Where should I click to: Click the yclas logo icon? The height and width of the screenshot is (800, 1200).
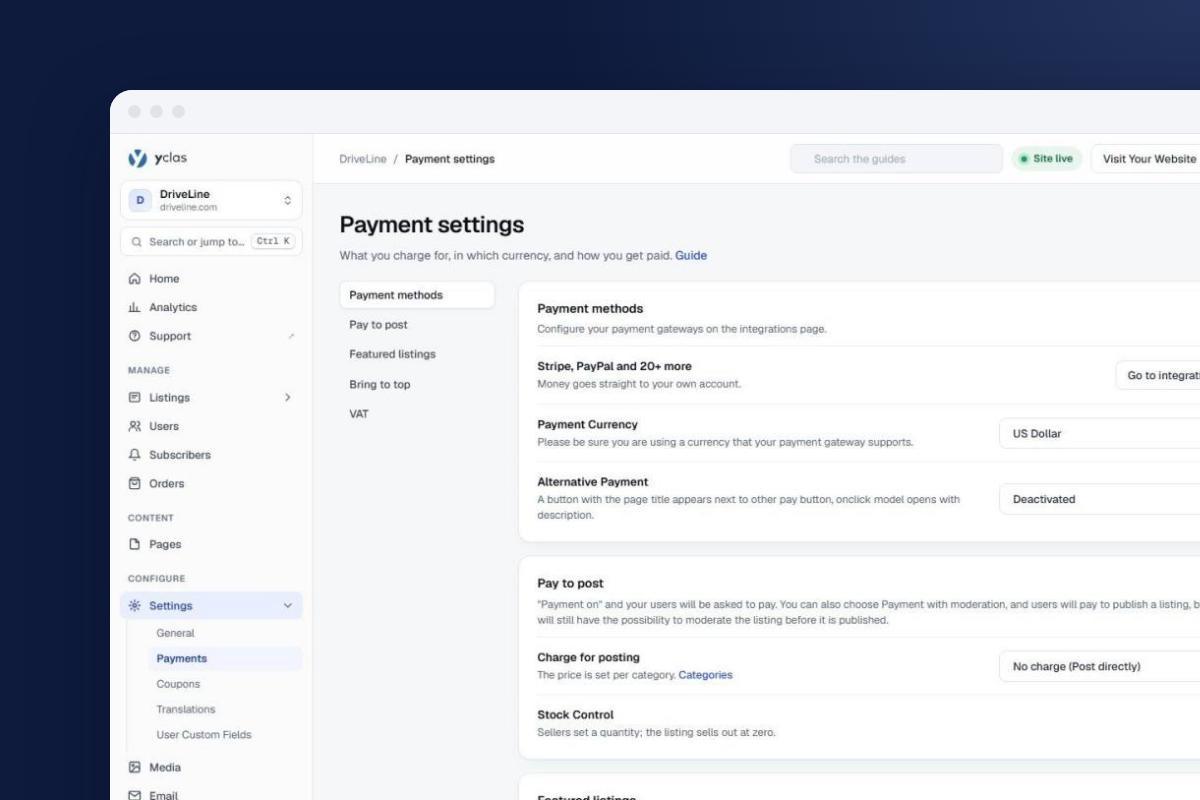[137, 158]
